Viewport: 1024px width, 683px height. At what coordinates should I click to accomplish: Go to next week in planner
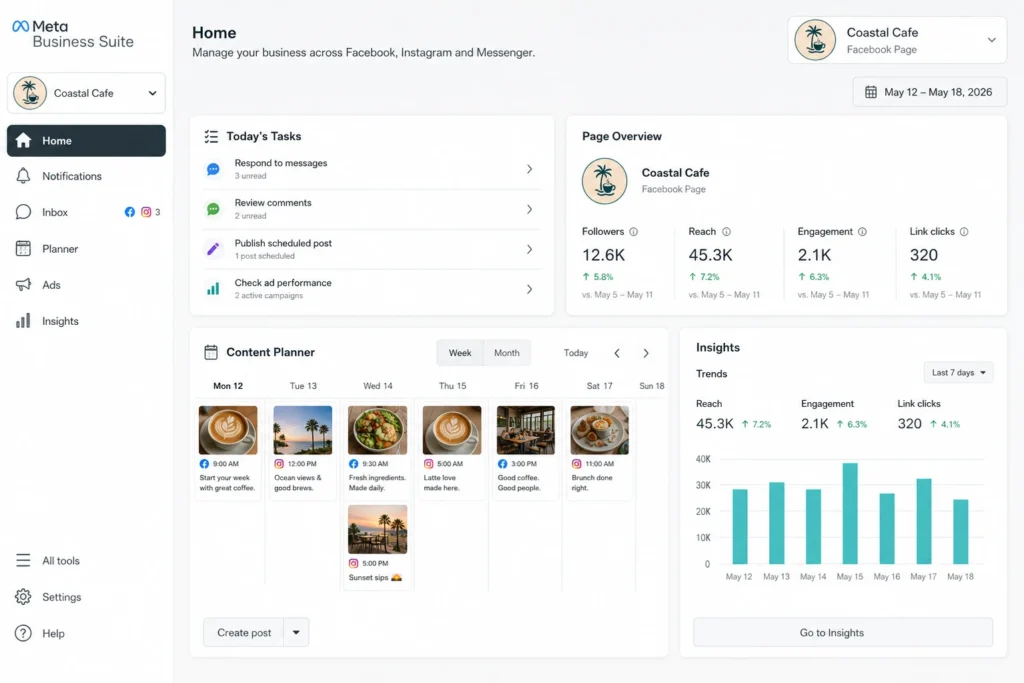[x=646, y=353]
